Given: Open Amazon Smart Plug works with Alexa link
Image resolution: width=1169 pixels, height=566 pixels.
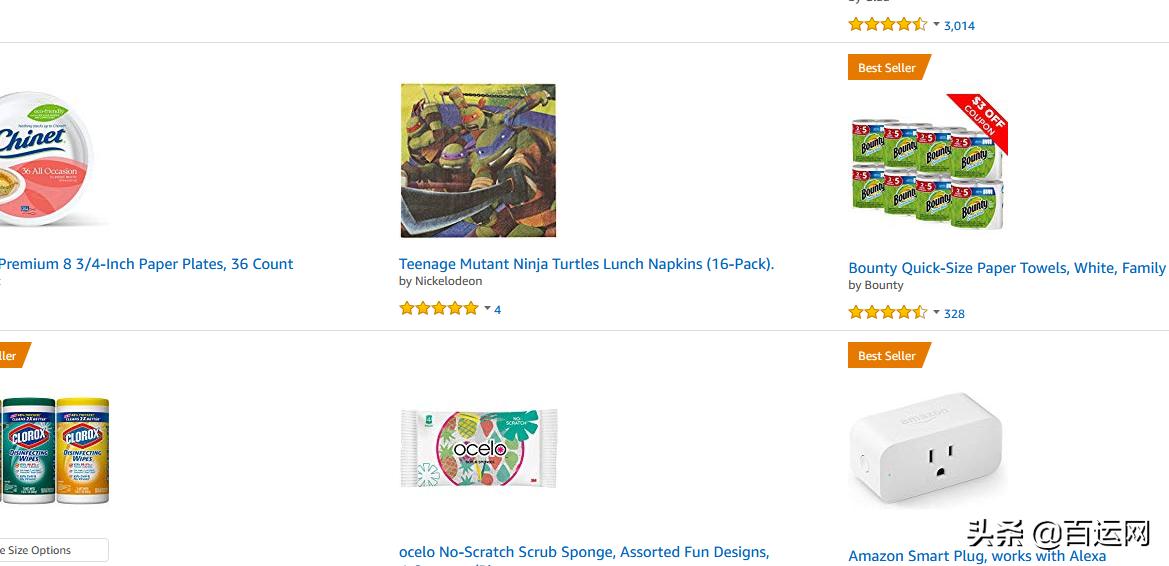Looking at the screenshot, I should tap(976, 556).
